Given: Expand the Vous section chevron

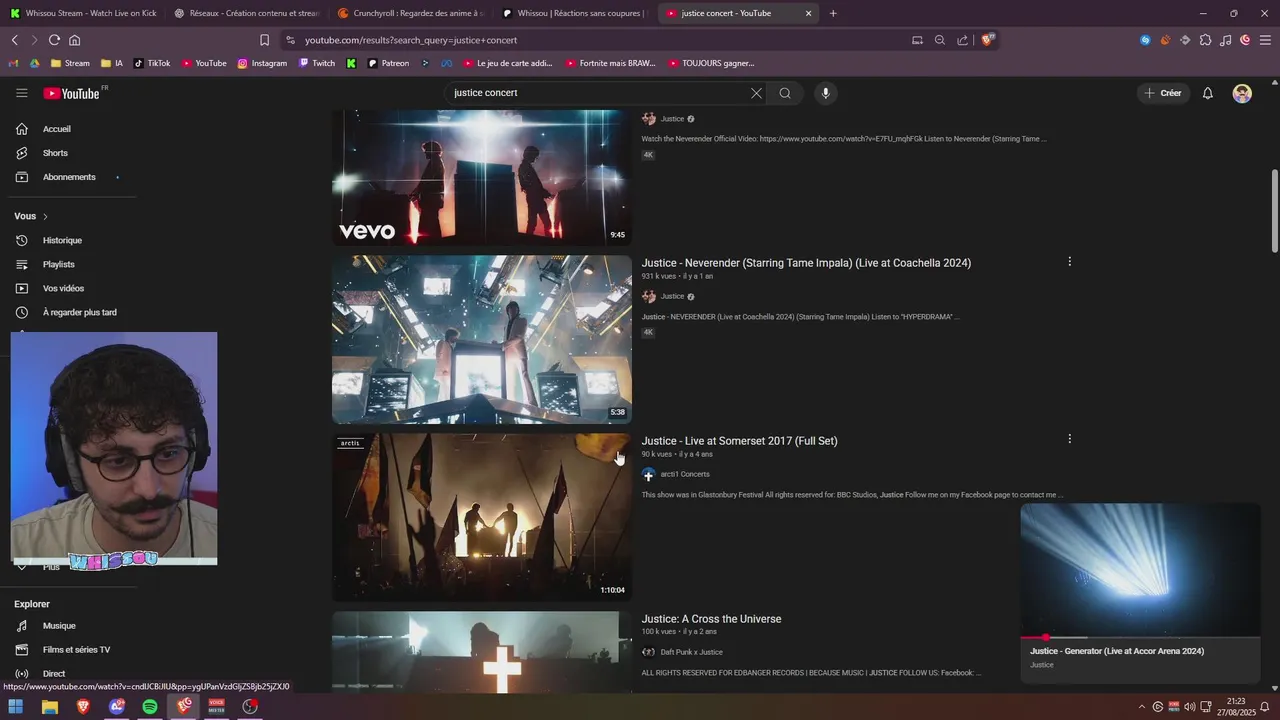Looking at the screenshot, I should point(45,216).
